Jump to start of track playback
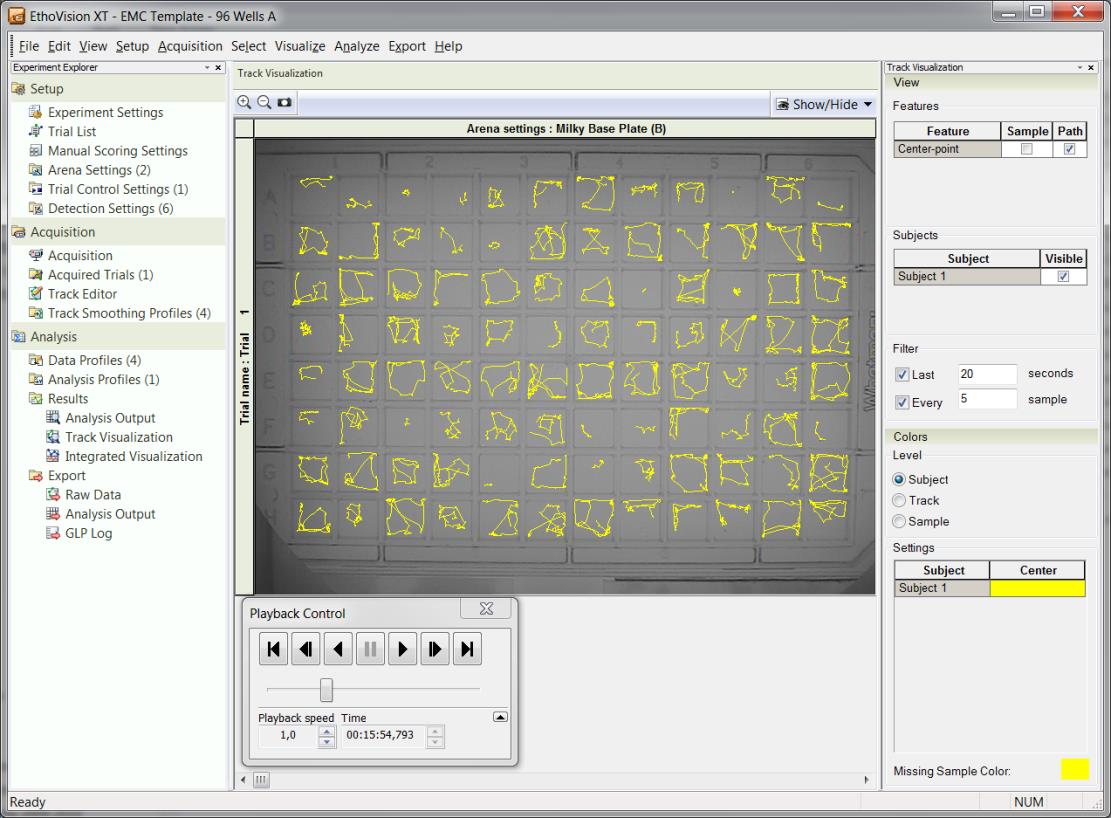This screenshot has height=818, width=1111. pyautogui.click(x=273, y=649)
